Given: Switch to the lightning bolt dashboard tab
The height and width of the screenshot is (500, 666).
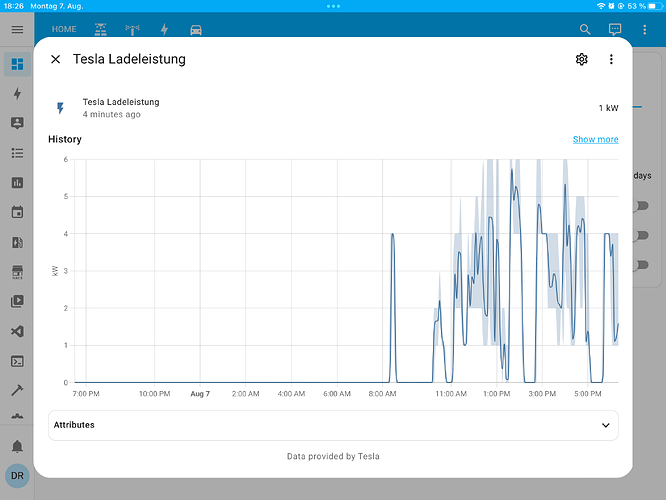Looking at the screenshot, I should [x=164, y=29].
